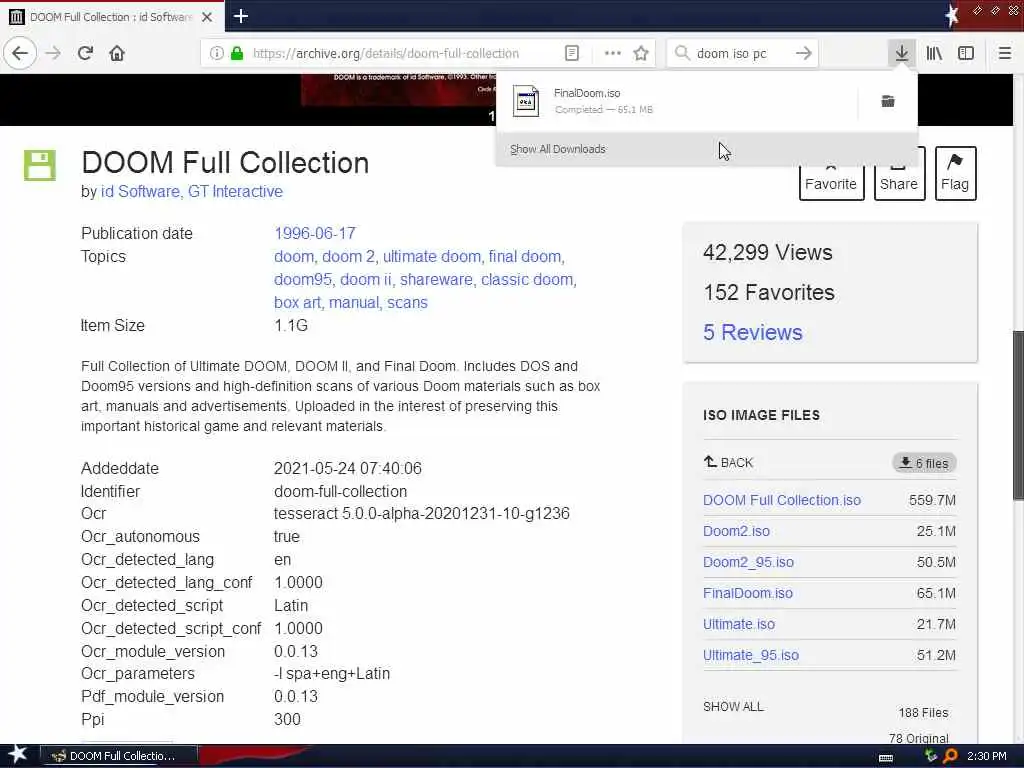Click the page vertical scrollbar thumb
This screenshot has width=1024, height=768.
1018,415
